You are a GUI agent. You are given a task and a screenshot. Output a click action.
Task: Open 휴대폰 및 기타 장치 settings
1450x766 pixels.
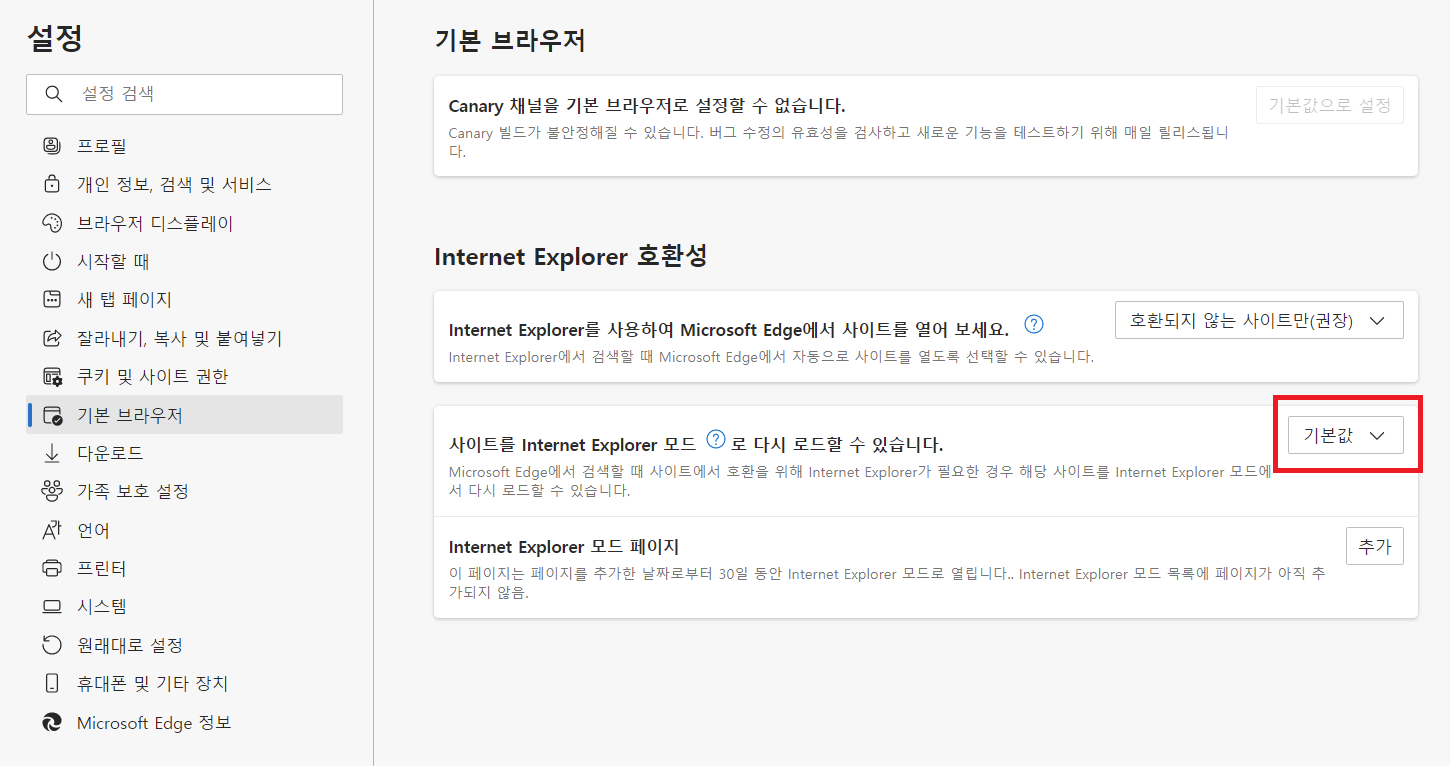[184, 684]
